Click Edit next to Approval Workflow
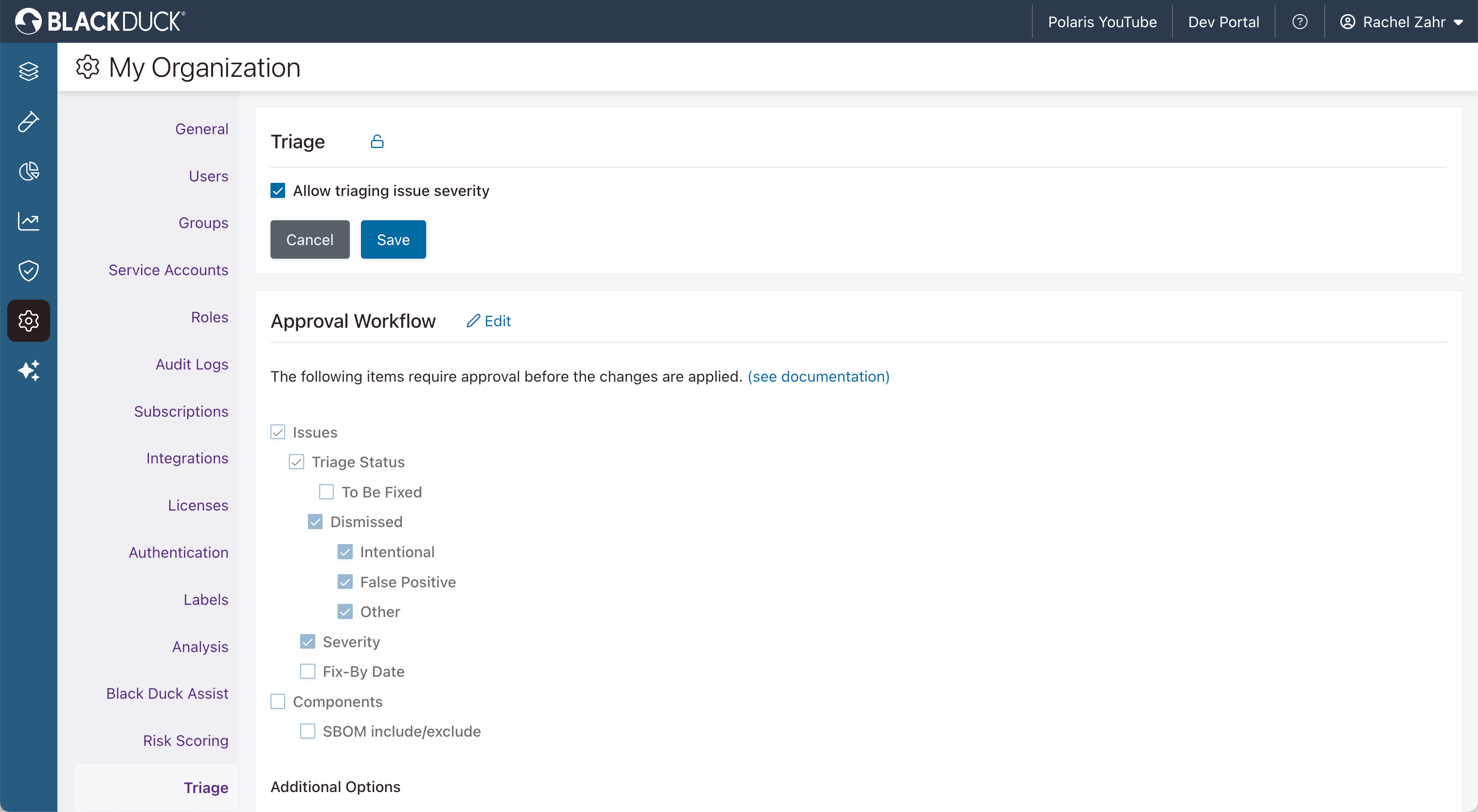 [489, 321]
